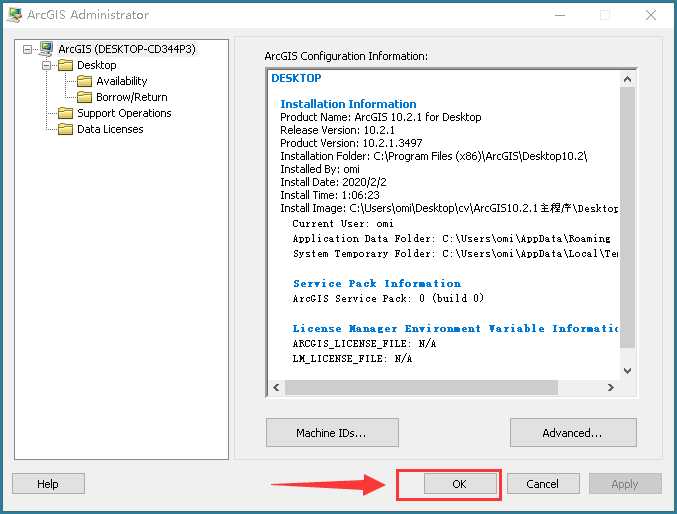Click the horizontal scrollbar left arrow
677x514 pixels.
276,387
